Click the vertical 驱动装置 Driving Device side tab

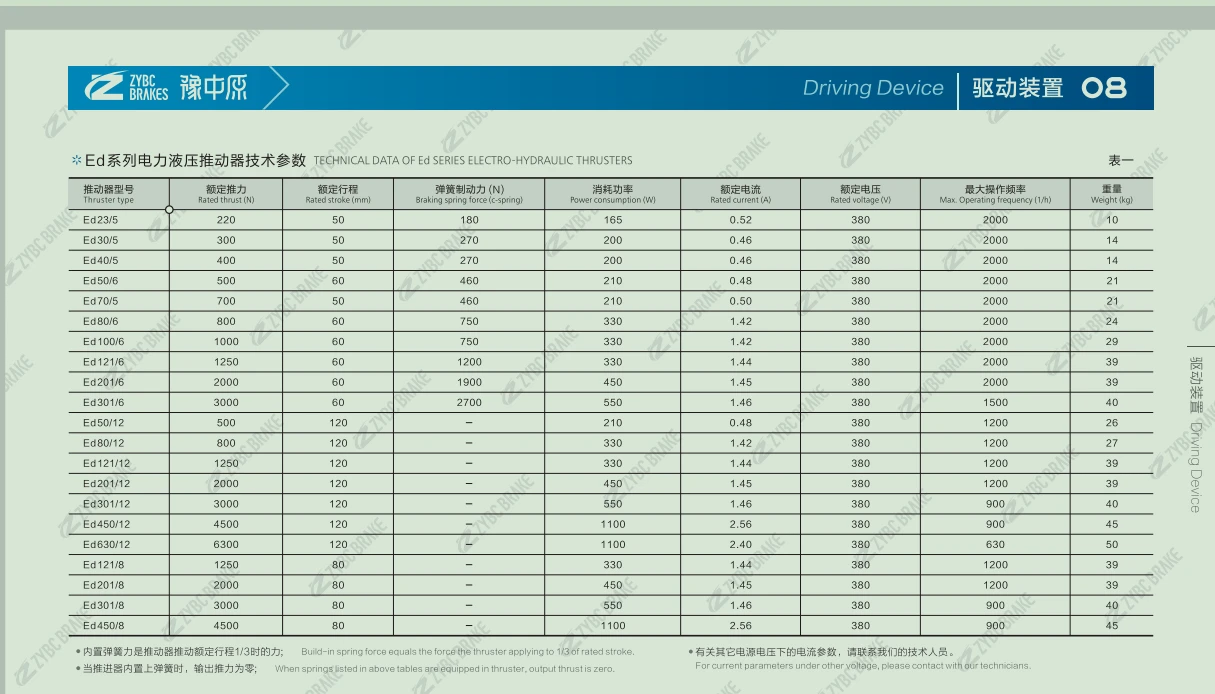click(1194, 434)
